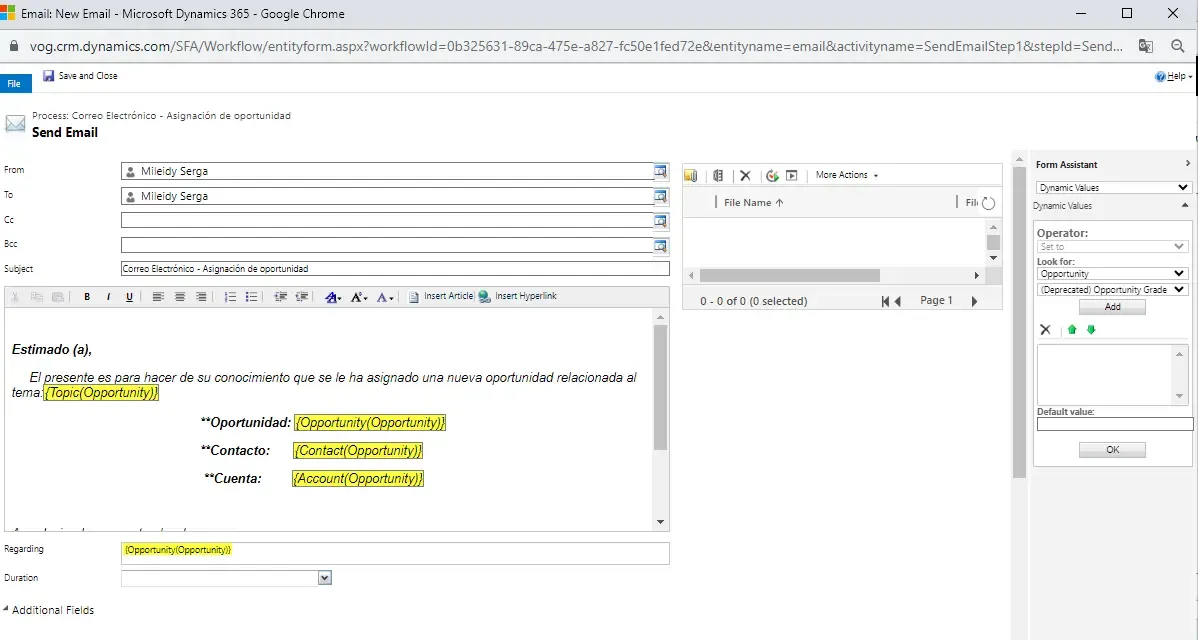Click the Add button in Form Assistant
Screen dimensions: 1198x640
pos(1112,307)
